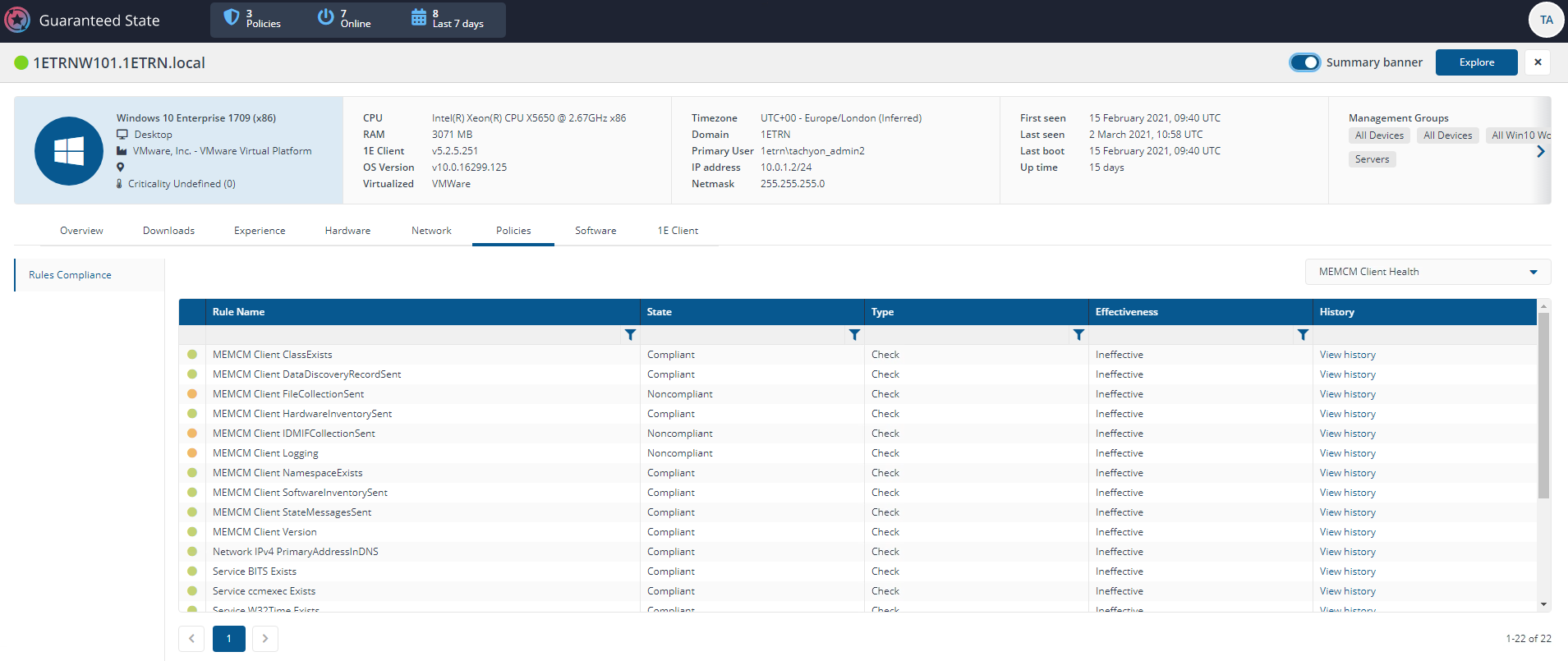This screenshot has width=1568, height=661.
Task: Switch to the Overview tab
Action: click(81, 231)
